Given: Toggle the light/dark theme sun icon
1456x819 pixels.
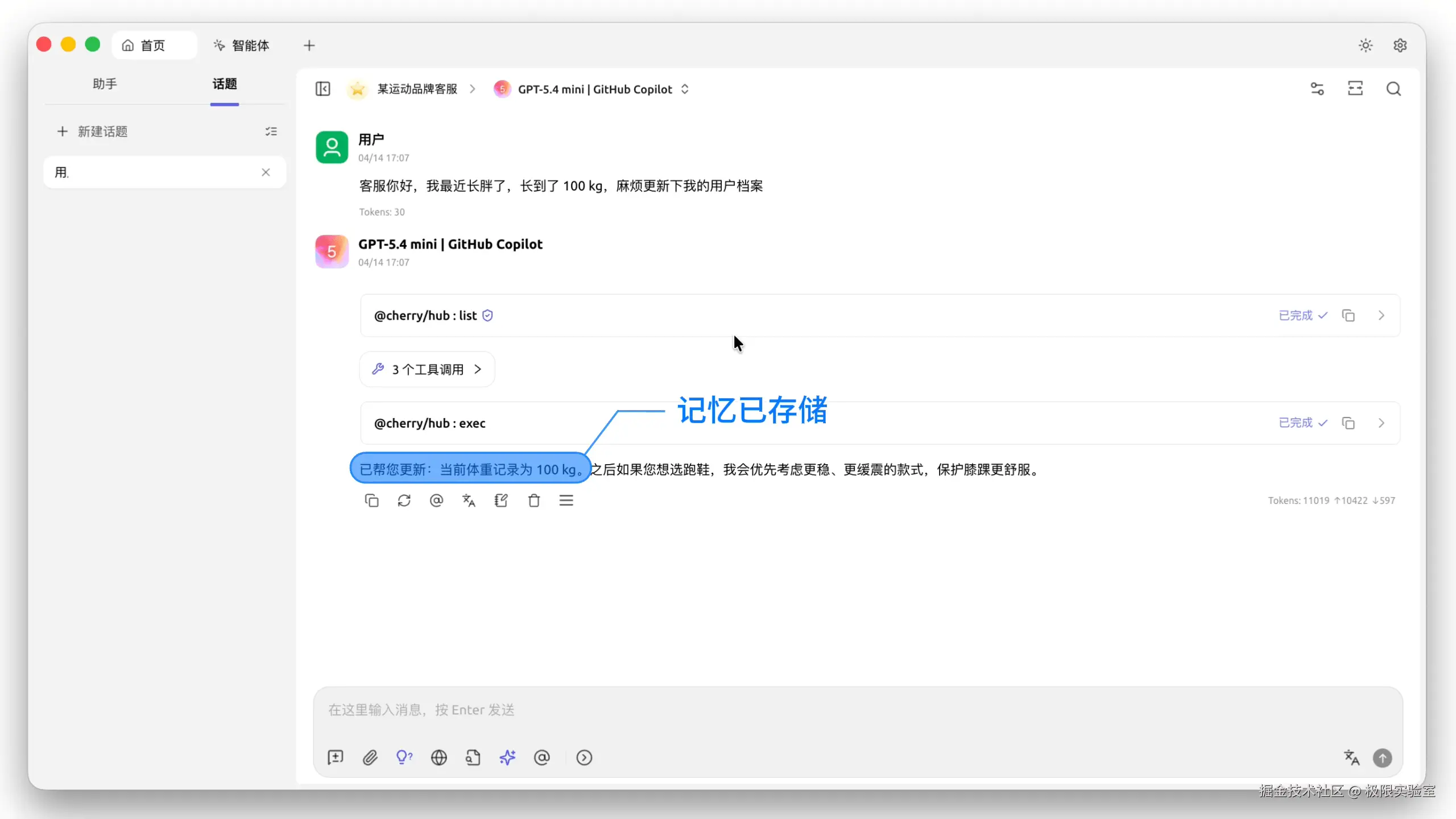Looking at the screenshot, I should tap(1366, 45).
